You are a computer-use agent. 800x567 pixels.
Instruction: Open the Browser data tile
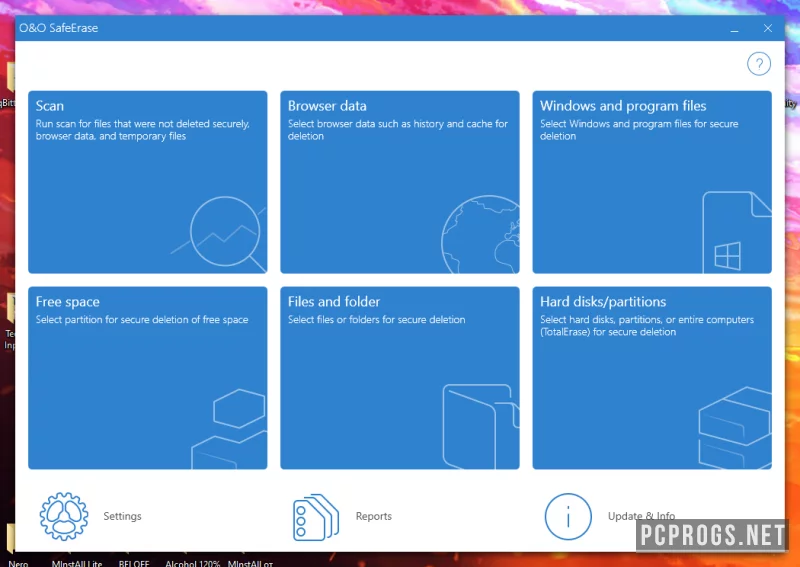click(399, 182)
